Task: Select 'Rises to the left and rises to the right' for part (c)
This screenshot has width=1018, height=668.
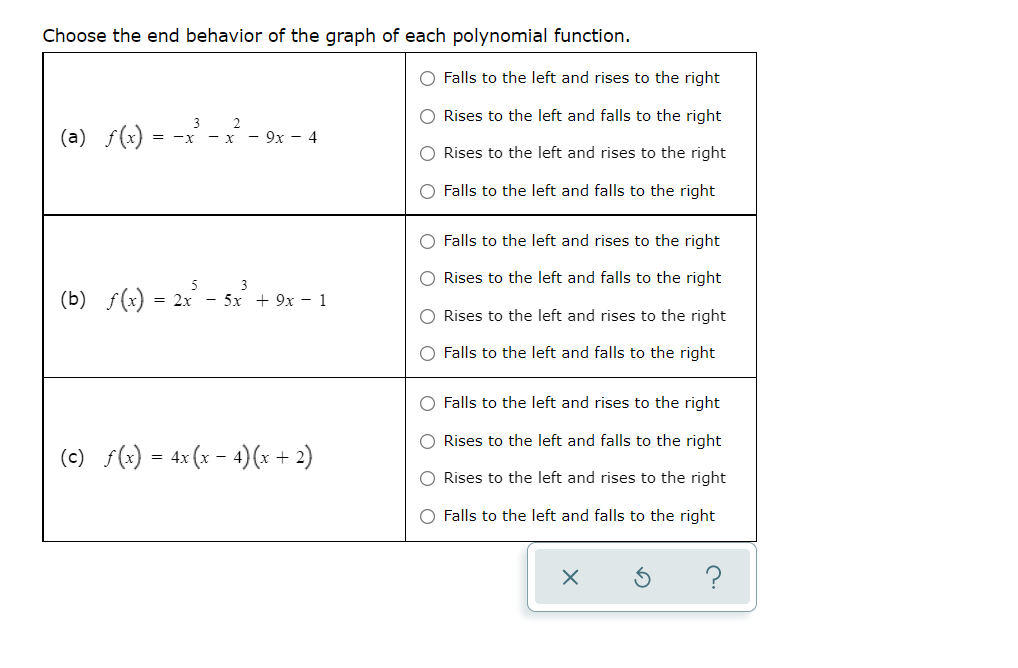Action: [427, 477]
